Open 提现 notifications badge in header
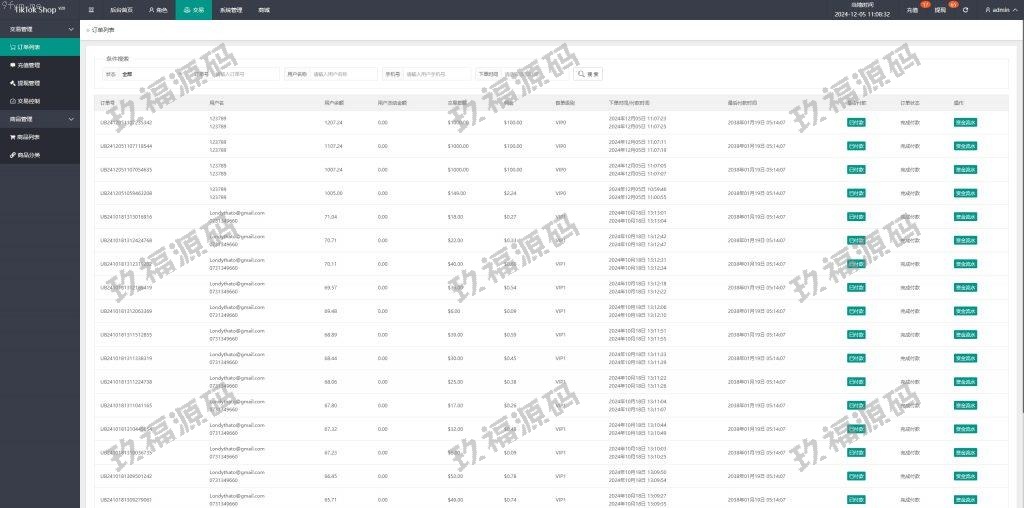Image resolution: width=1024 pixels, height=508 pixels. [940, 10]
